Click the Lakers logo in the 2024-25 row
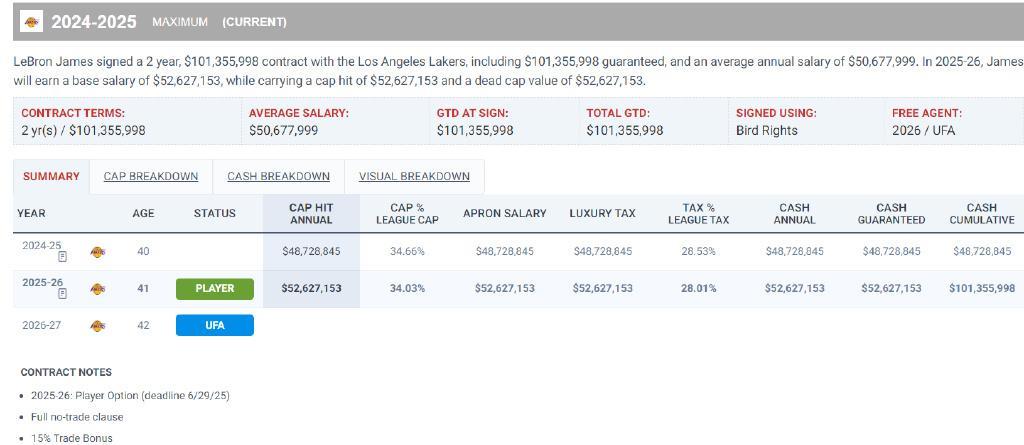Screen dimensions: 1024x445 tap(97, 252)
